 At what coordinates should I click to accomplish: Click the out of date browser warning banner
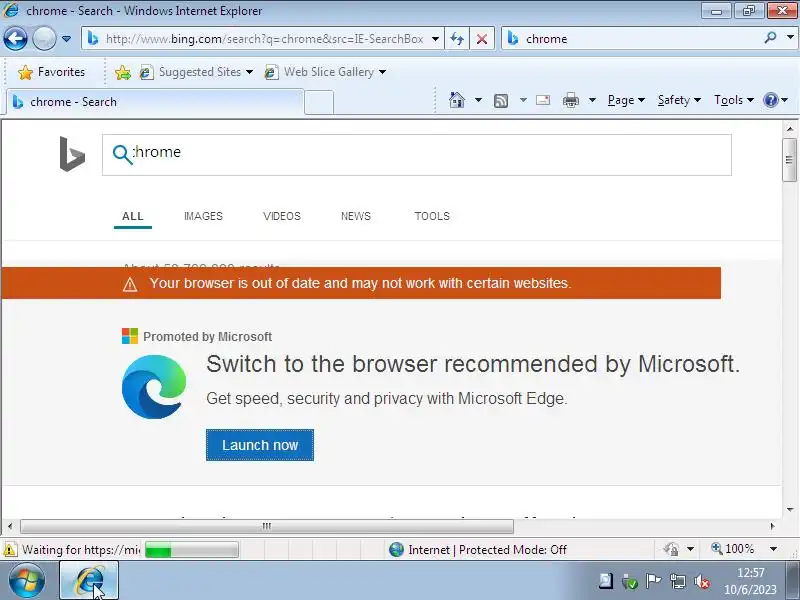(361, 283)
